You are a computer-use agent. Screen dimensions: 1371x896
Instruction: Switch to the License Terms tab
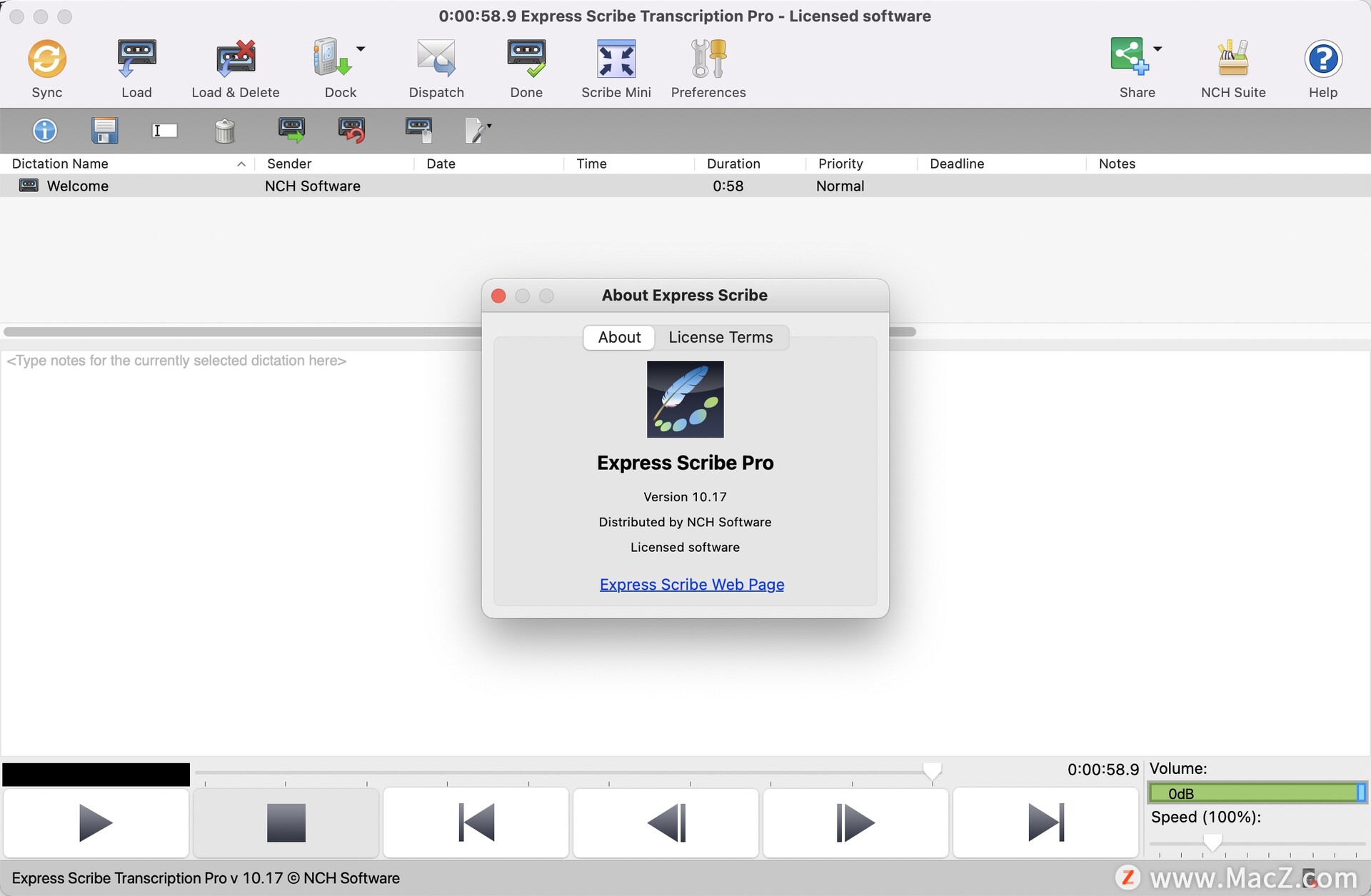(720, 337)
